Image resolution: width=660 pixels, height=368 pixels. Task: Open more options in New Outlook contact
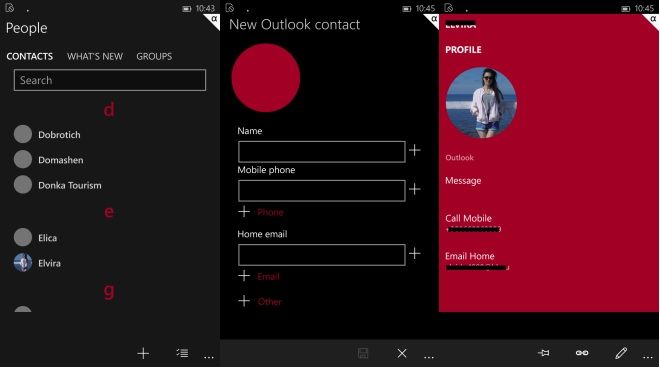(428, 357)
